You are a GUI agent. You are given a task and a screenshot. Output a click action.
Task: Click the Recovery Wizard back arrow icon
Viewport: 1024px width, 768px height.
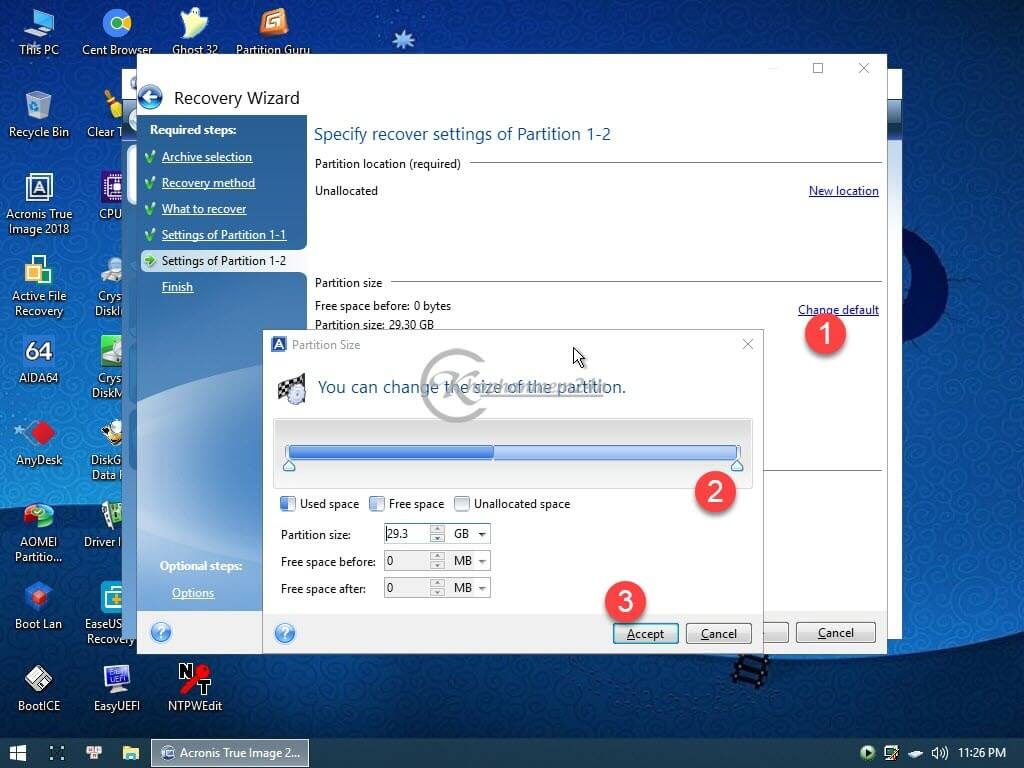coord(150,97)
